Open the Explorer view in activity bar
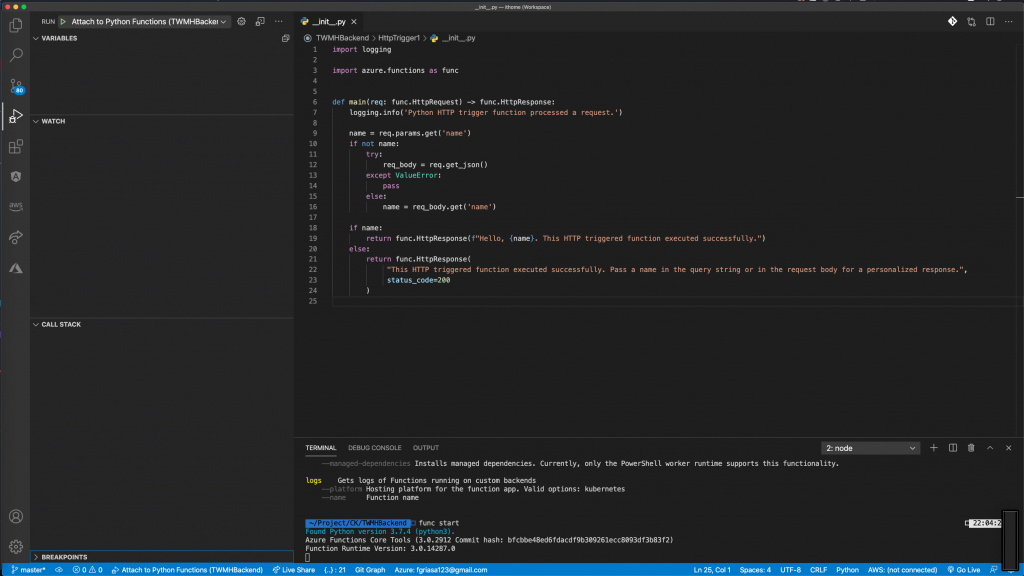Image resolution: width=1024 pixels, height=576 pixels. [15, 25]
